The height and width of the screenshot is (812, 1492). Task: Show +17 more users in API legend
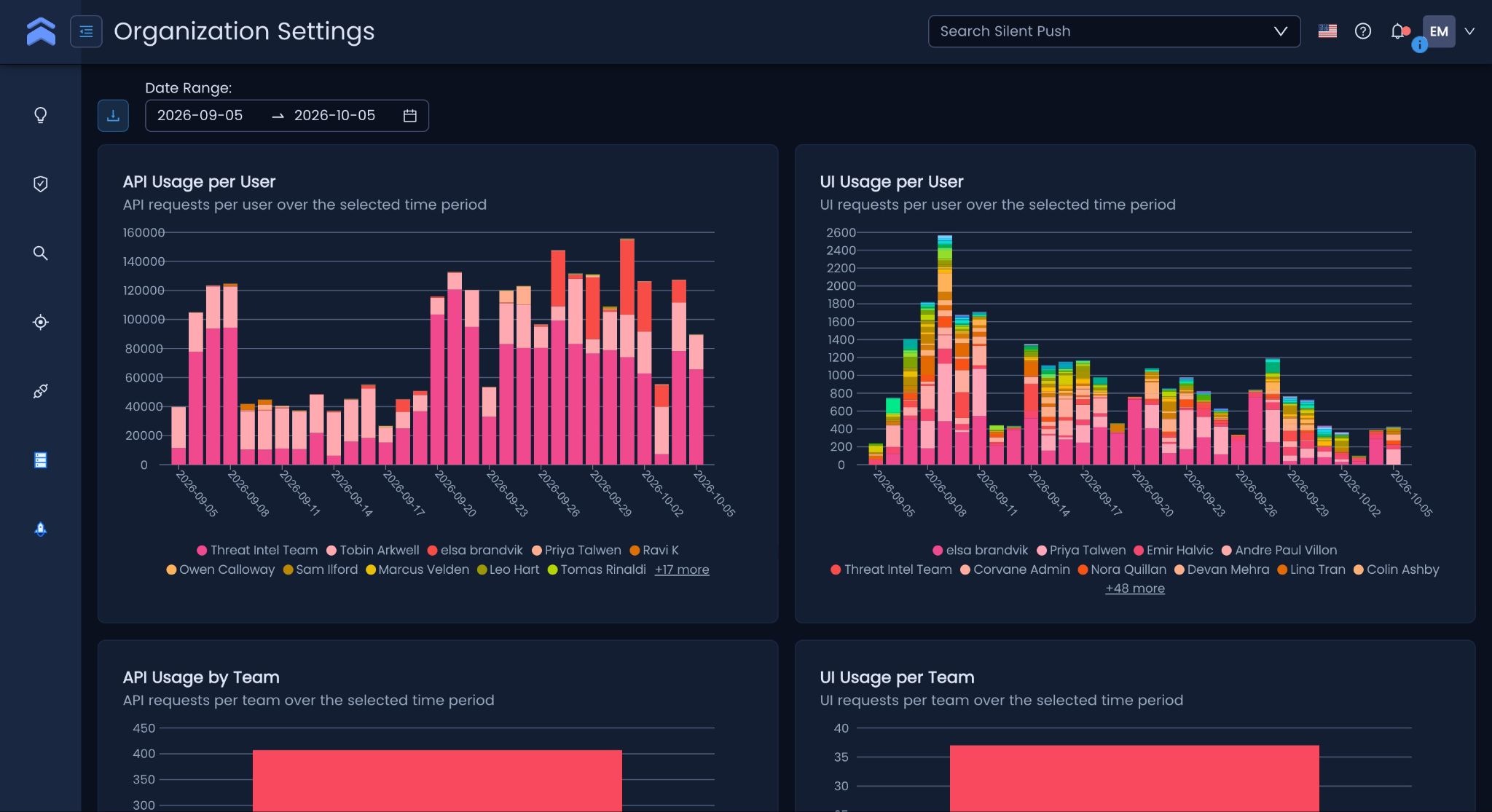[x=682, y=569]
